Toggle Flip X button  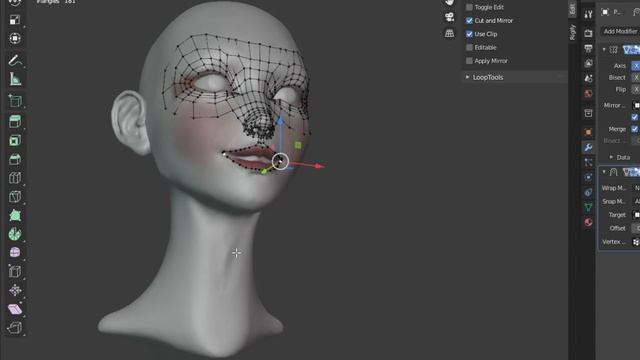point(636,89)
